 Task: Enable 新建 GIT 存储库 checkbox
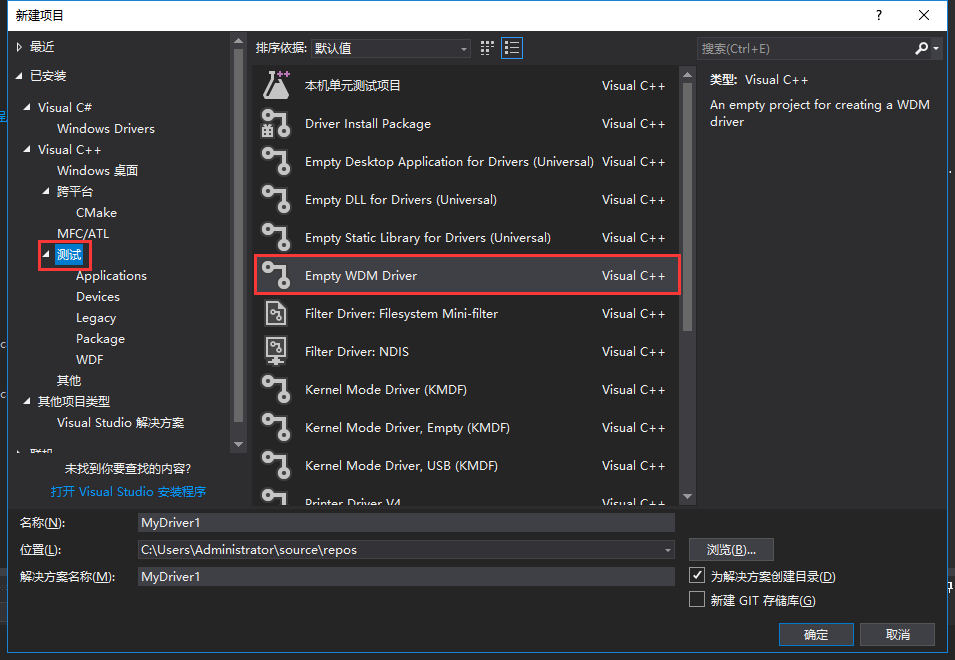pyautogui.click(x=697, y=599)
